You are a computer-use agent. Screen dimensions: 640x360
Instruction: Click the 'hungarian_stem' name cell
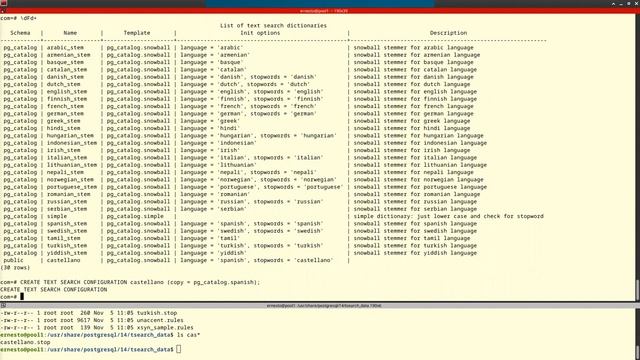point(70,136)
